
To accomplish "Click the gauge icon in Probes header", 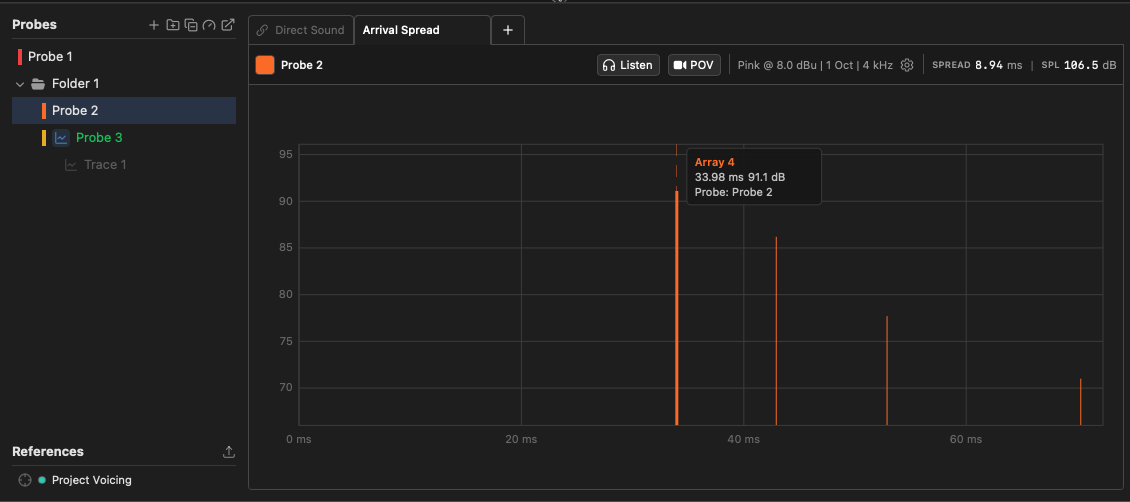I will click(x=209, y=25).
